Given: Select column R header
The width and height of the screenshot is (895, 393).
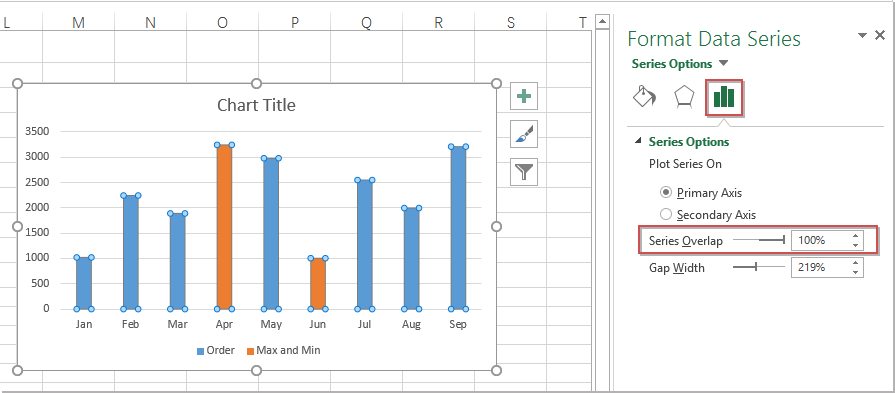Looking at the screenshot, I should [x=438, y=22].
